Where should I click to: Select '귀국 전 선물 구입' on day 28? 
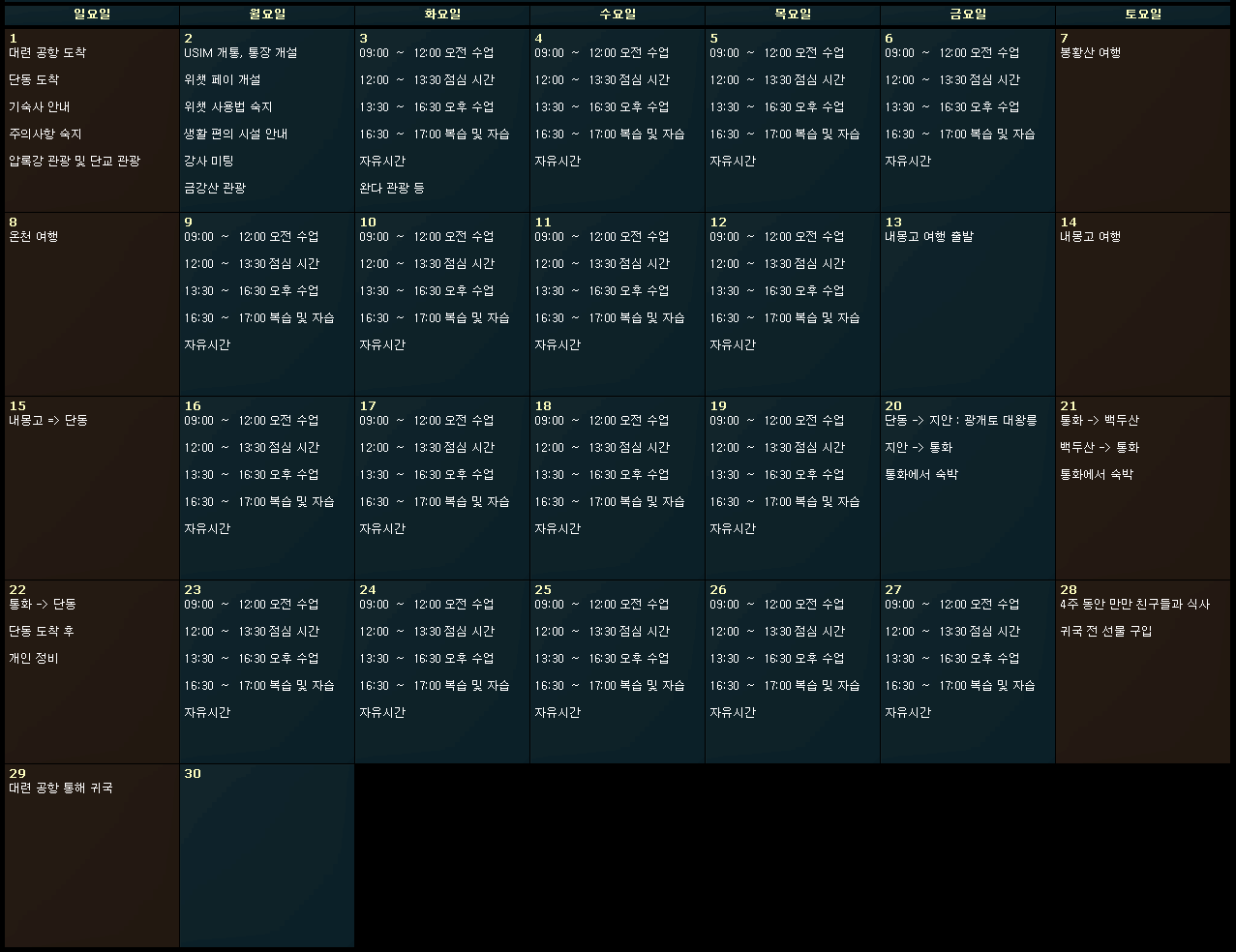pyautogui.click(x=1106, y=632)
